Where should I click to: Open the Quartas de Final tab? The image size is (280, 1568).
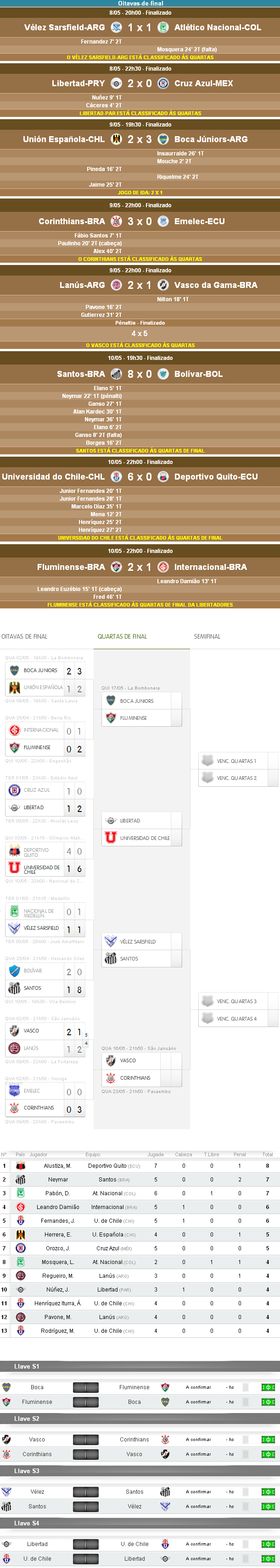coord(122,637)
